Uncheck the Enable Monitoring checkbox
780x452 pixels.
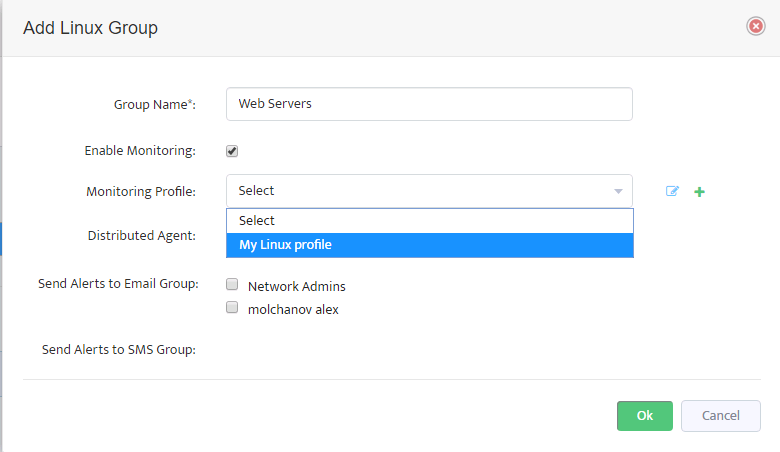tap(232, 151)
